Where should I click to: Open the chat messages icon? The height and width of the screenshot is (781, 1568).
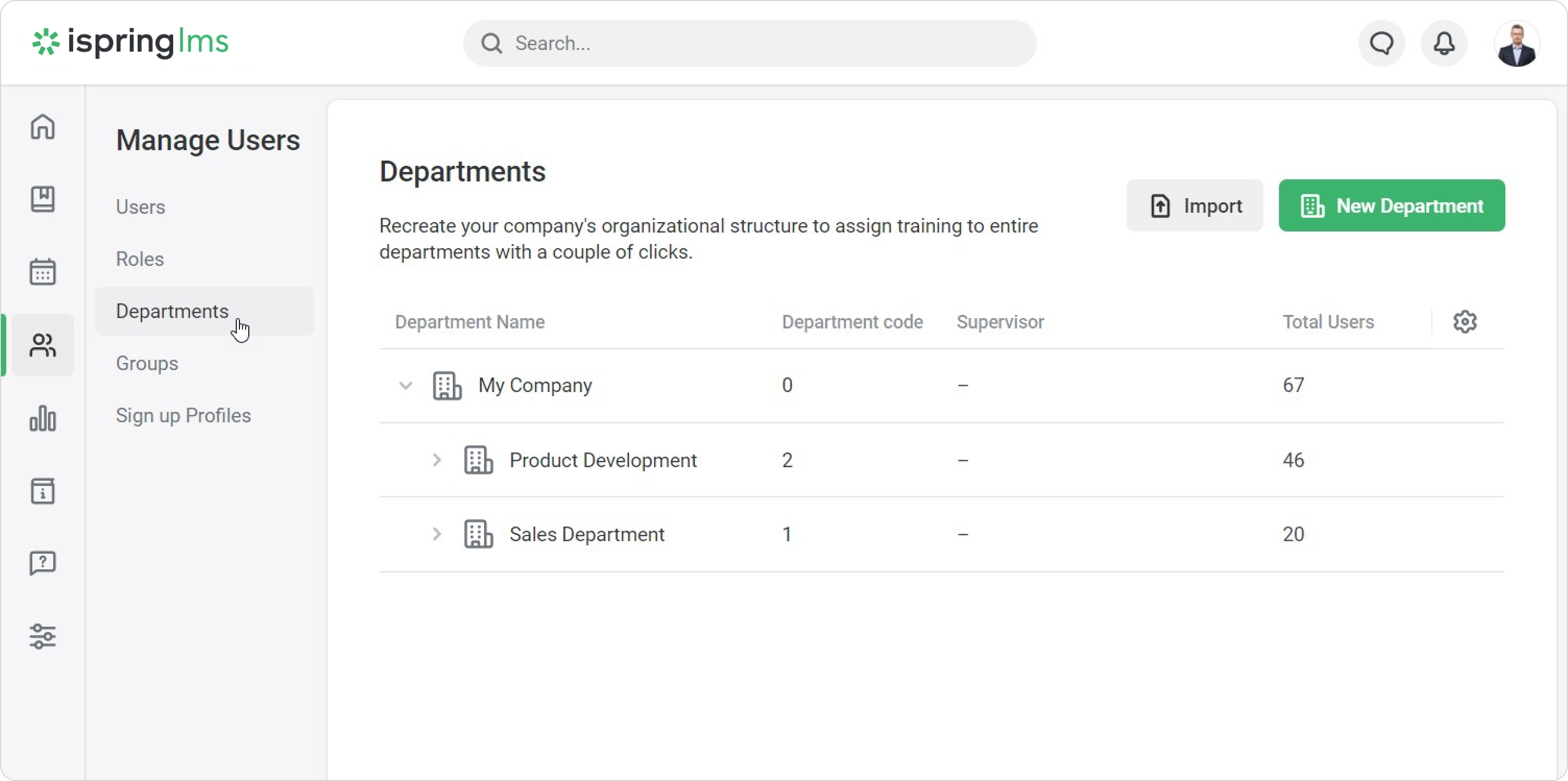click(x=1381, y=43)
